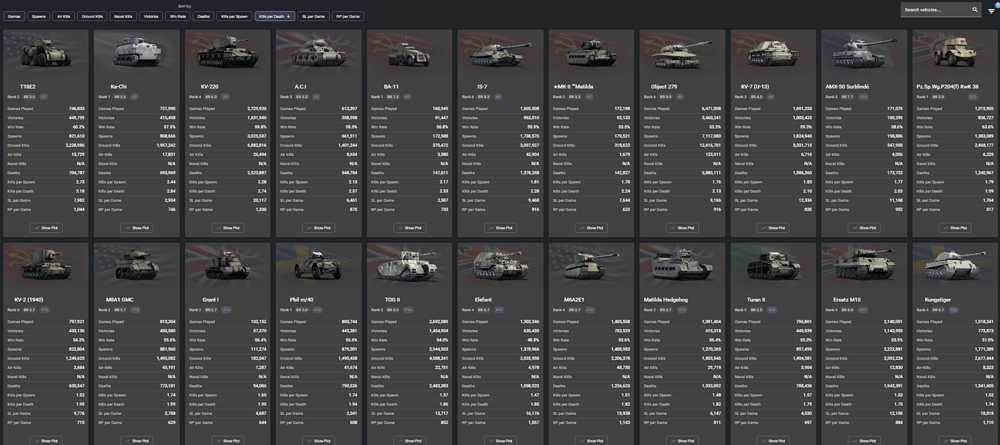Screen dimensions: 1000x445
Task: Sort by RP per Game
Action: [x=349, y=17]
